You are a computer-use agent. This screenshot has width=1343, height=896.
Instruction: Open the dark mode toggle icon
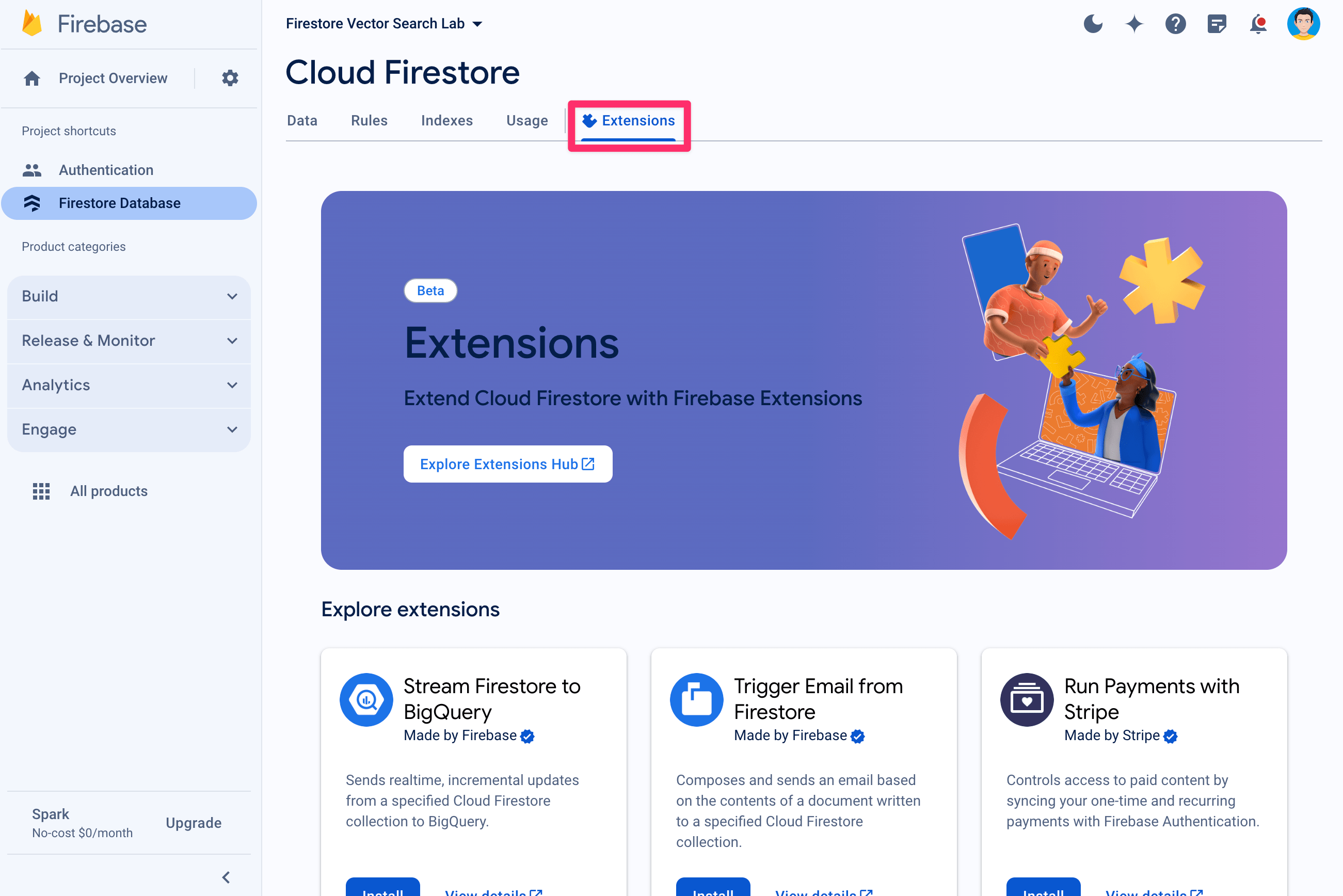click(x=1093, y=23)
